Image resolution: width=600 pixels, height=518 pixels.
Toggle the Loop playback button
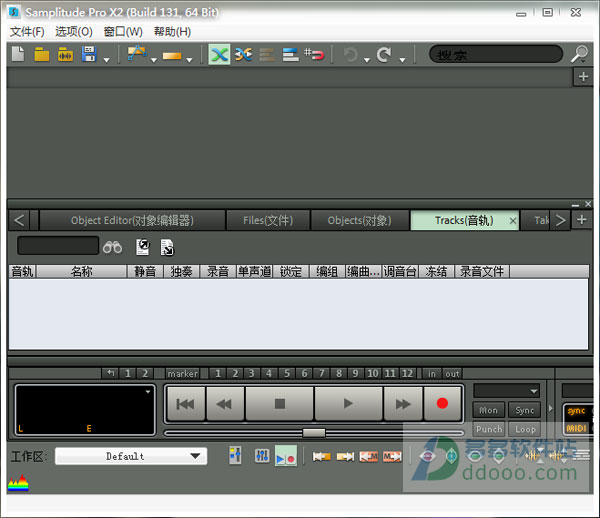click(x=524, y=429)
